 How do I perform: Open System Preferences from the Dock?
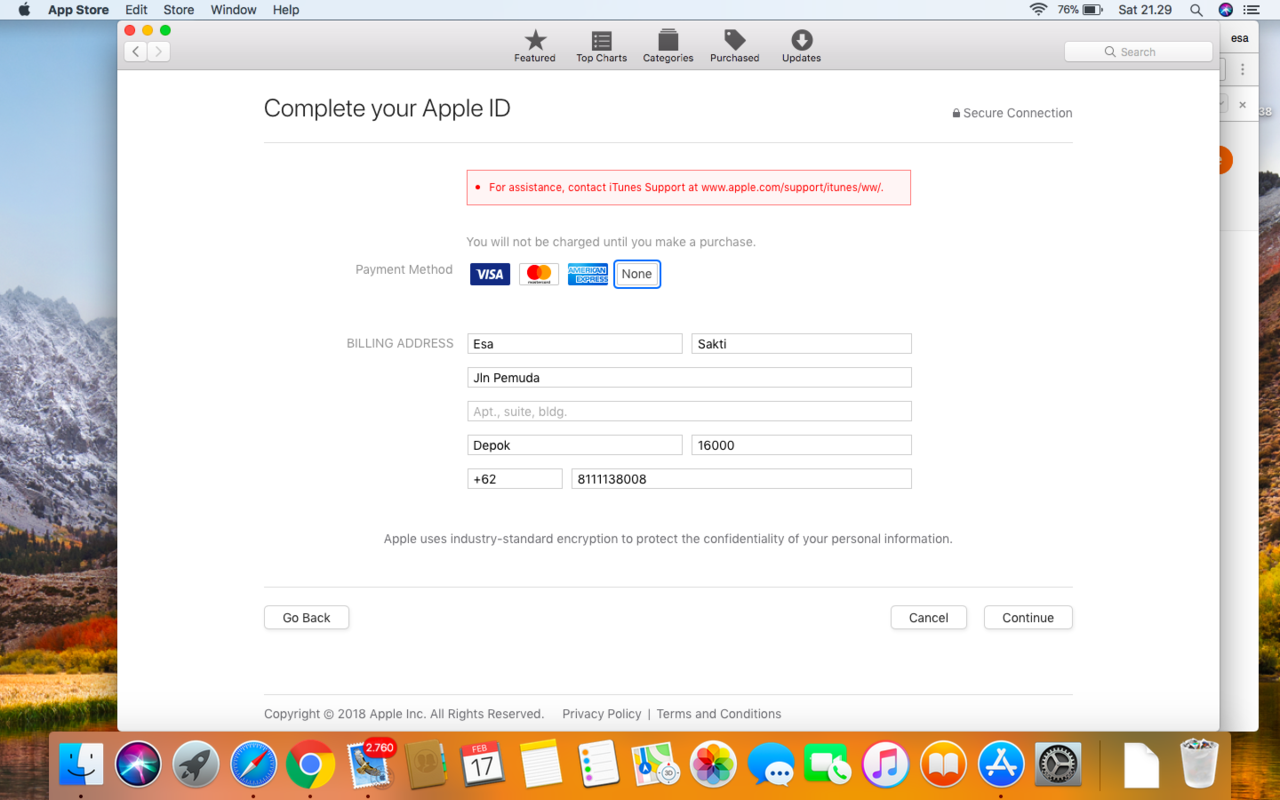[x=1058, y=765]
